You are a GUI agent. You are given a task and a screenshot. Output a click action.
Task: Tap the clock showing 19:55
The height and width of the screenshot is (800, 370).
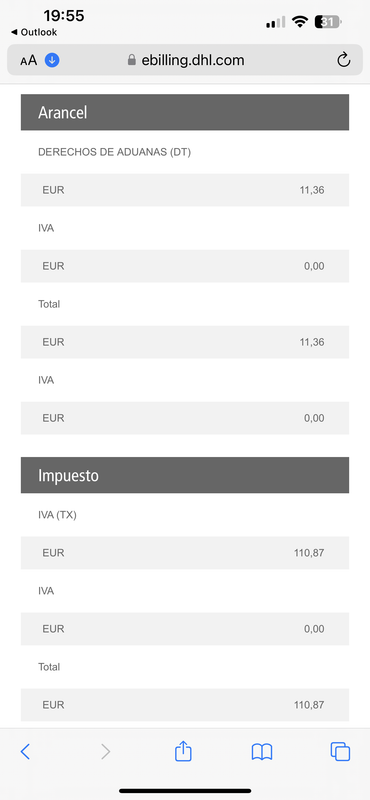pos(64,16)
